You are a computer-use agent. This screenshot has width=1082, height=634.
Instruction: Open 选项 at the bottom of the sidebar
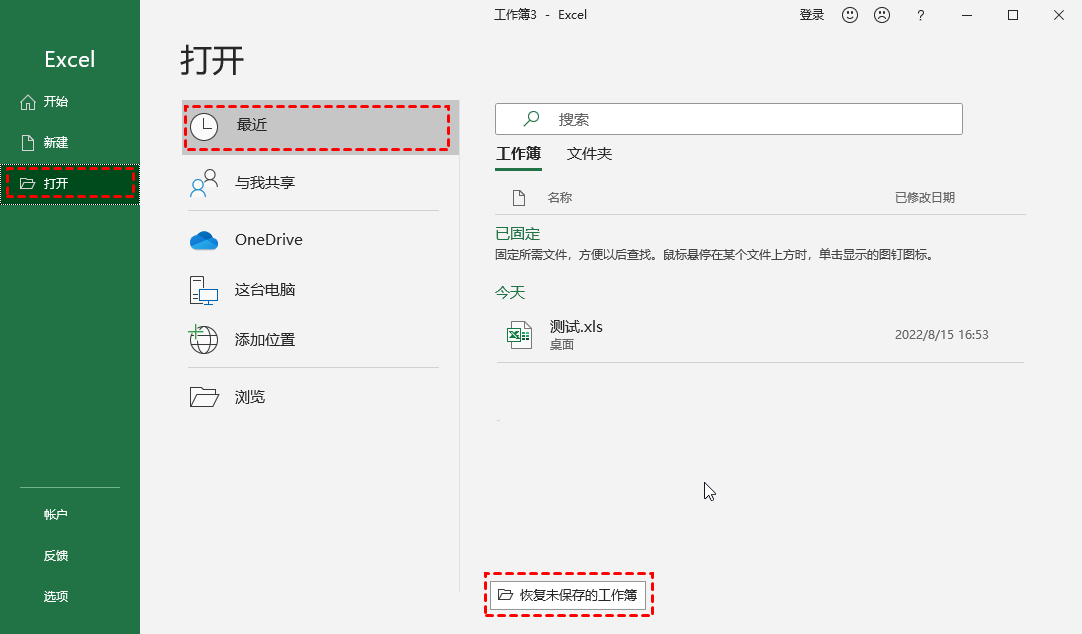(x=55, y=595)
